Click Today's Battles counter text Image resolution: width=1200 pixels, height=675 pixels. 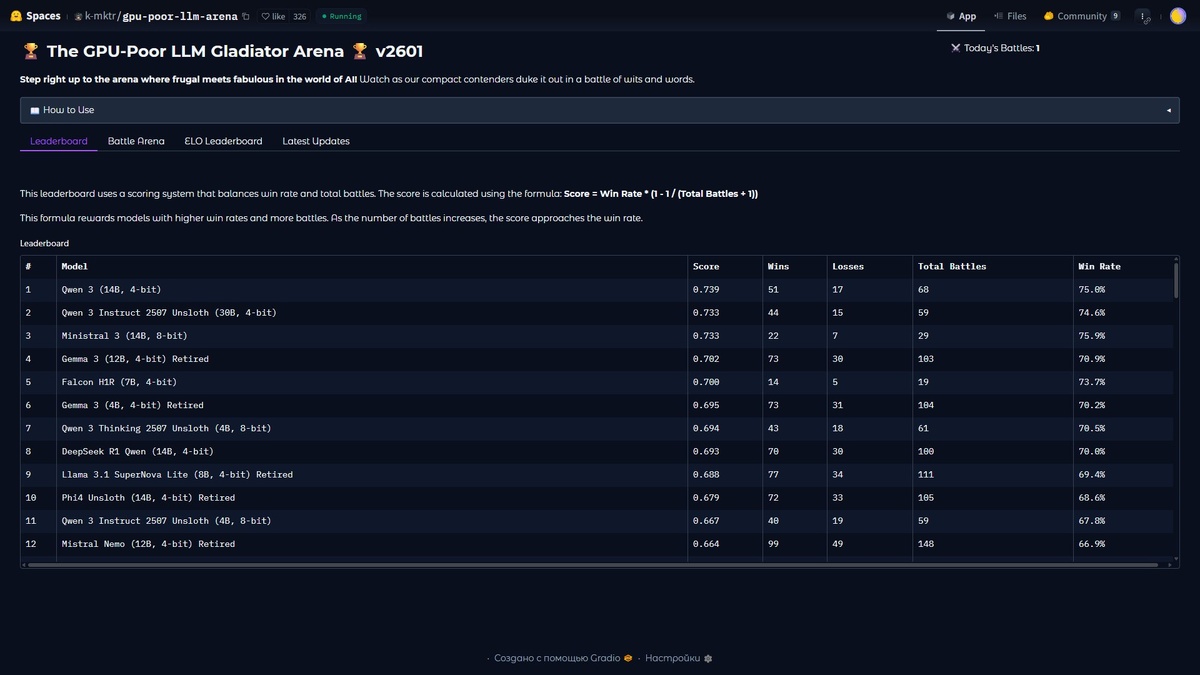[995, 48]
